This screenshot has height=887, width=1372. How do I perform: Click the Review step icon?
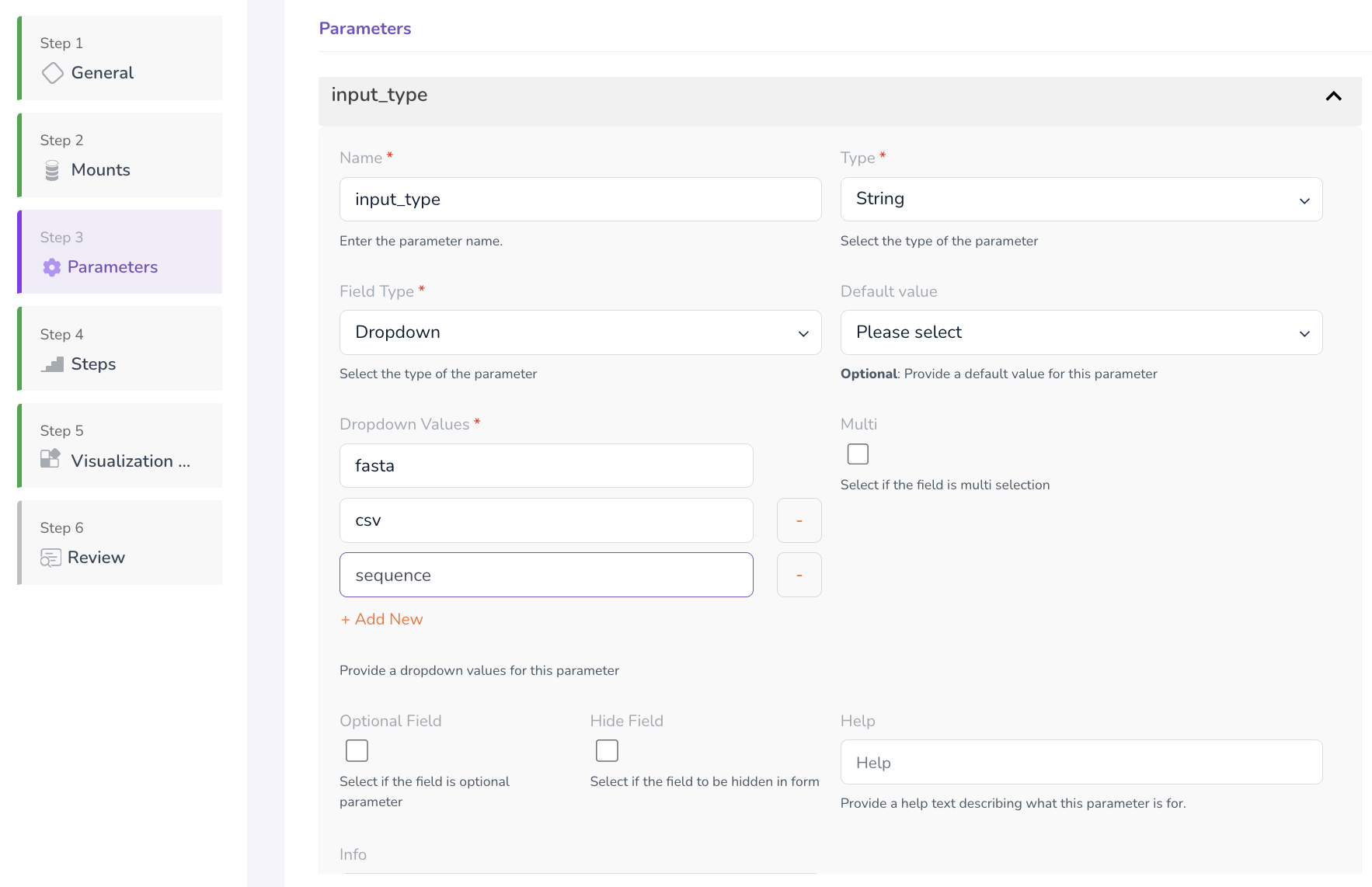pyautogui.click(x=50, y=558)
